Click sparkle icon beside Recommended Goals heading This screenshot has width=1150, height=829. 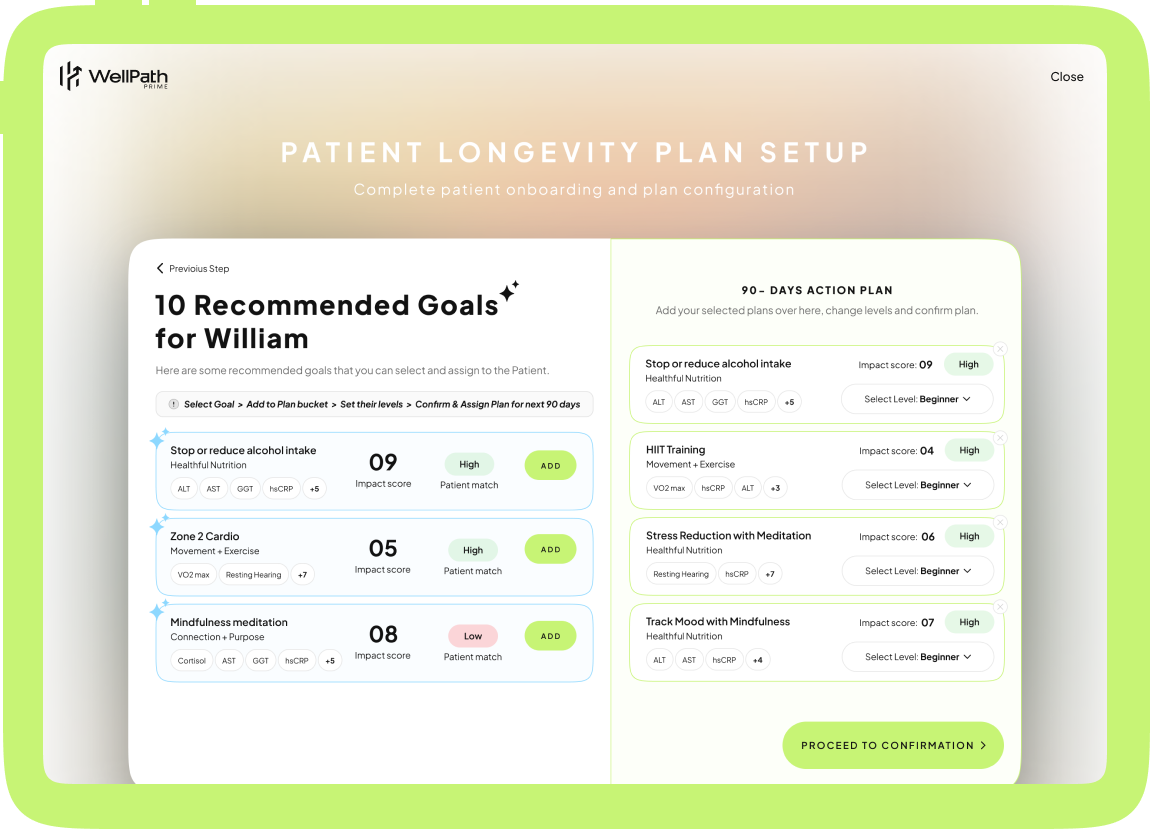509,291
